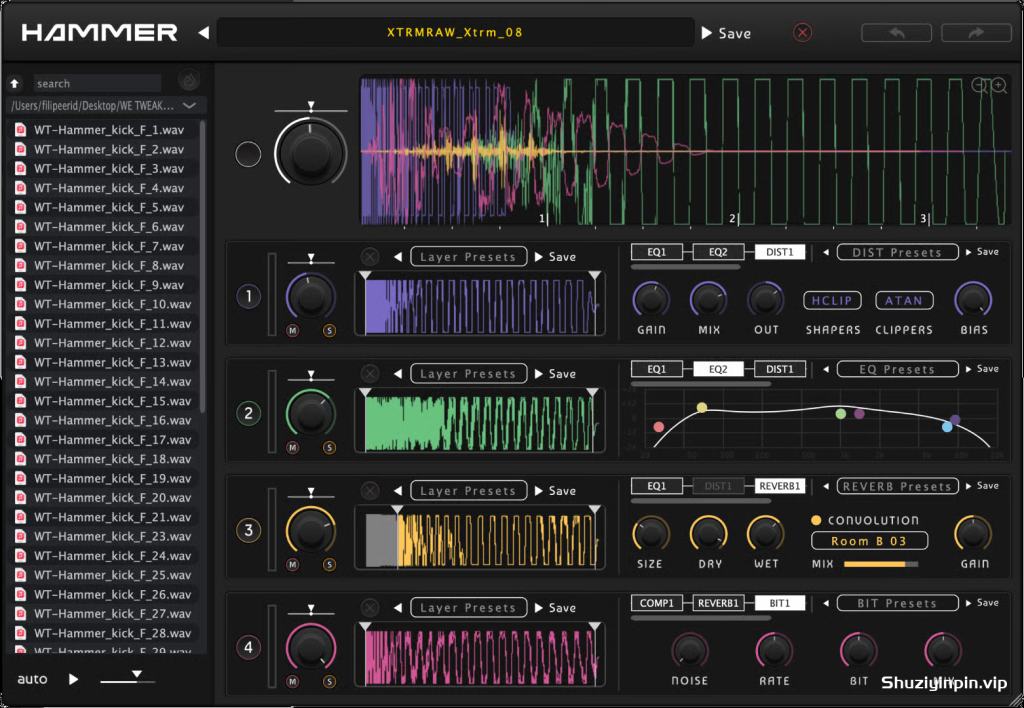Click the round icon beside search field
This screenshot has height=708, width=1024.
(x=189, y=80)
